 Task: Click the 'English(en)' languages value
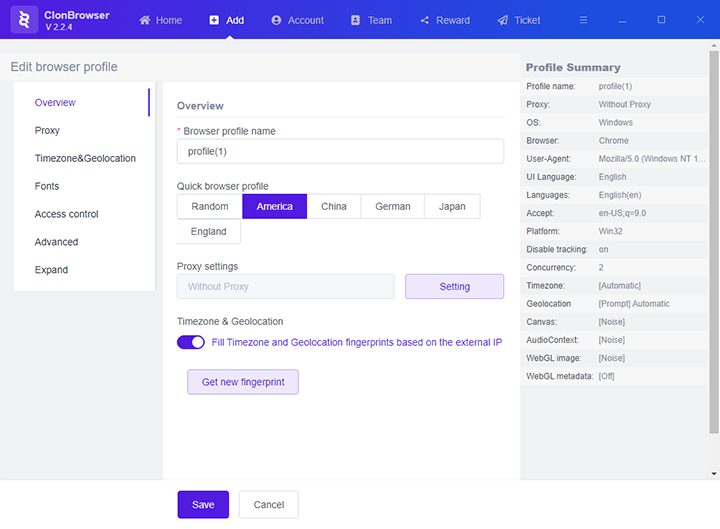620,195
